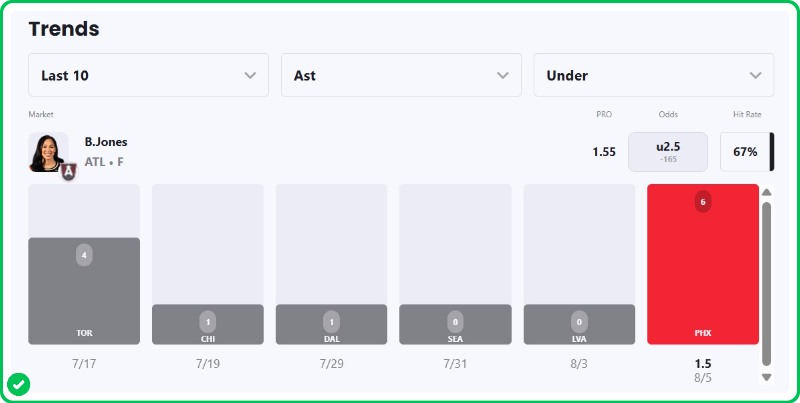
Task: Click the 4 value badge on TOR bar
Action: 84,256
